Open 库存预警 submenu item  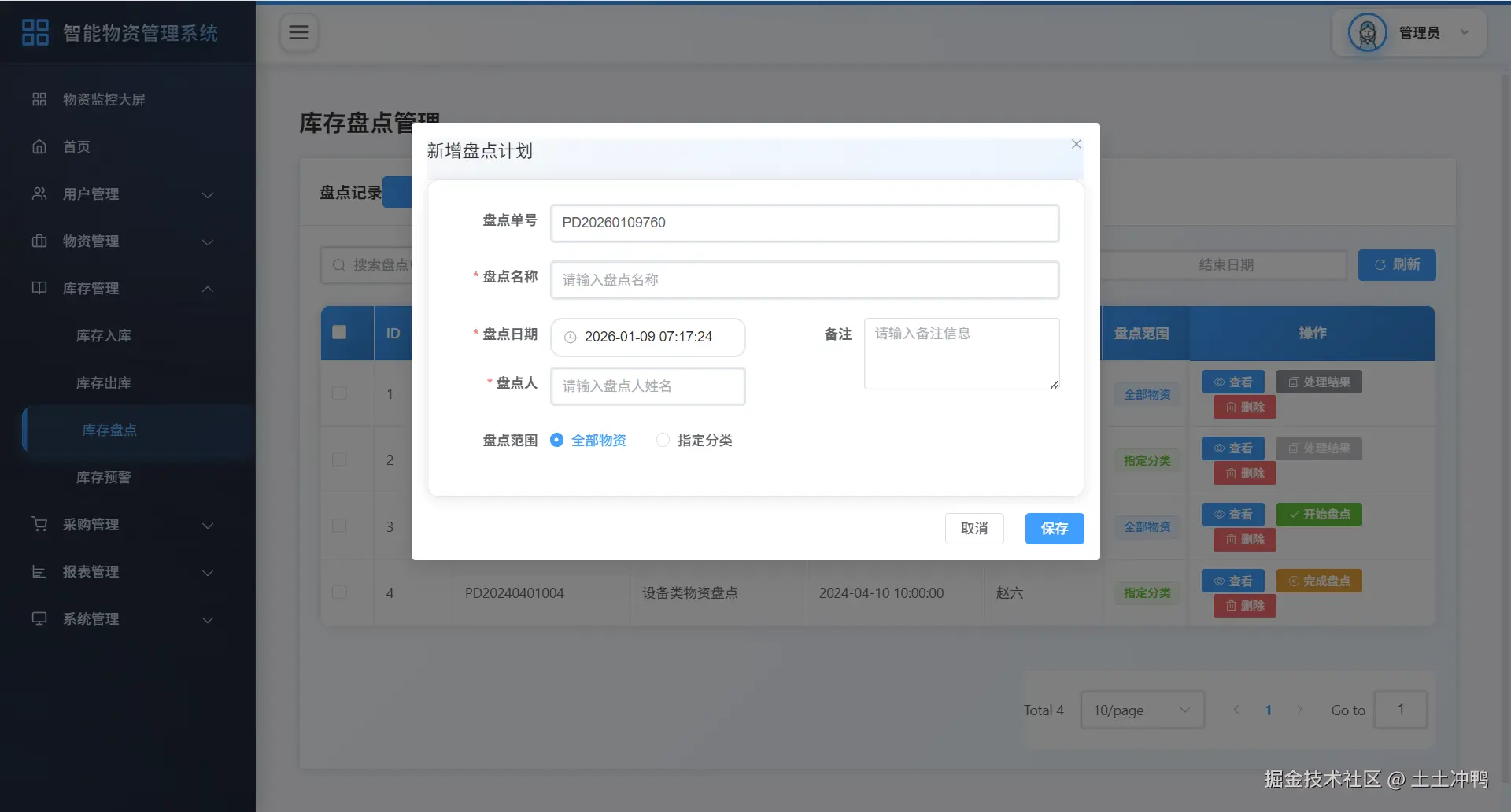pyautogui.click(x=127, y=477)
